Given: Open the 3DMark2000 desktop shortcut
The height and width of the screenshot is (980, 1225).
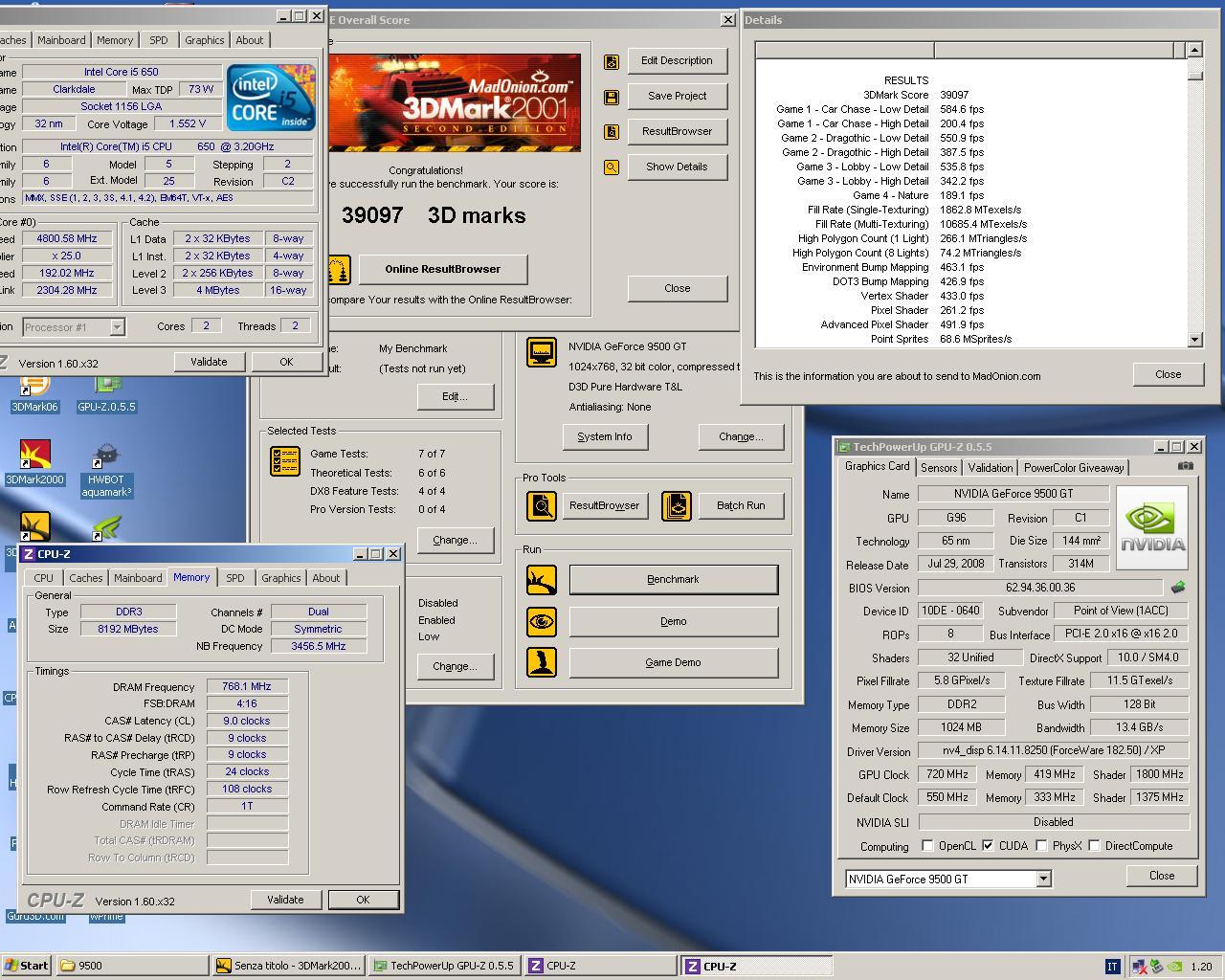Looking at the screenshot, I should [x=34, y=462].
